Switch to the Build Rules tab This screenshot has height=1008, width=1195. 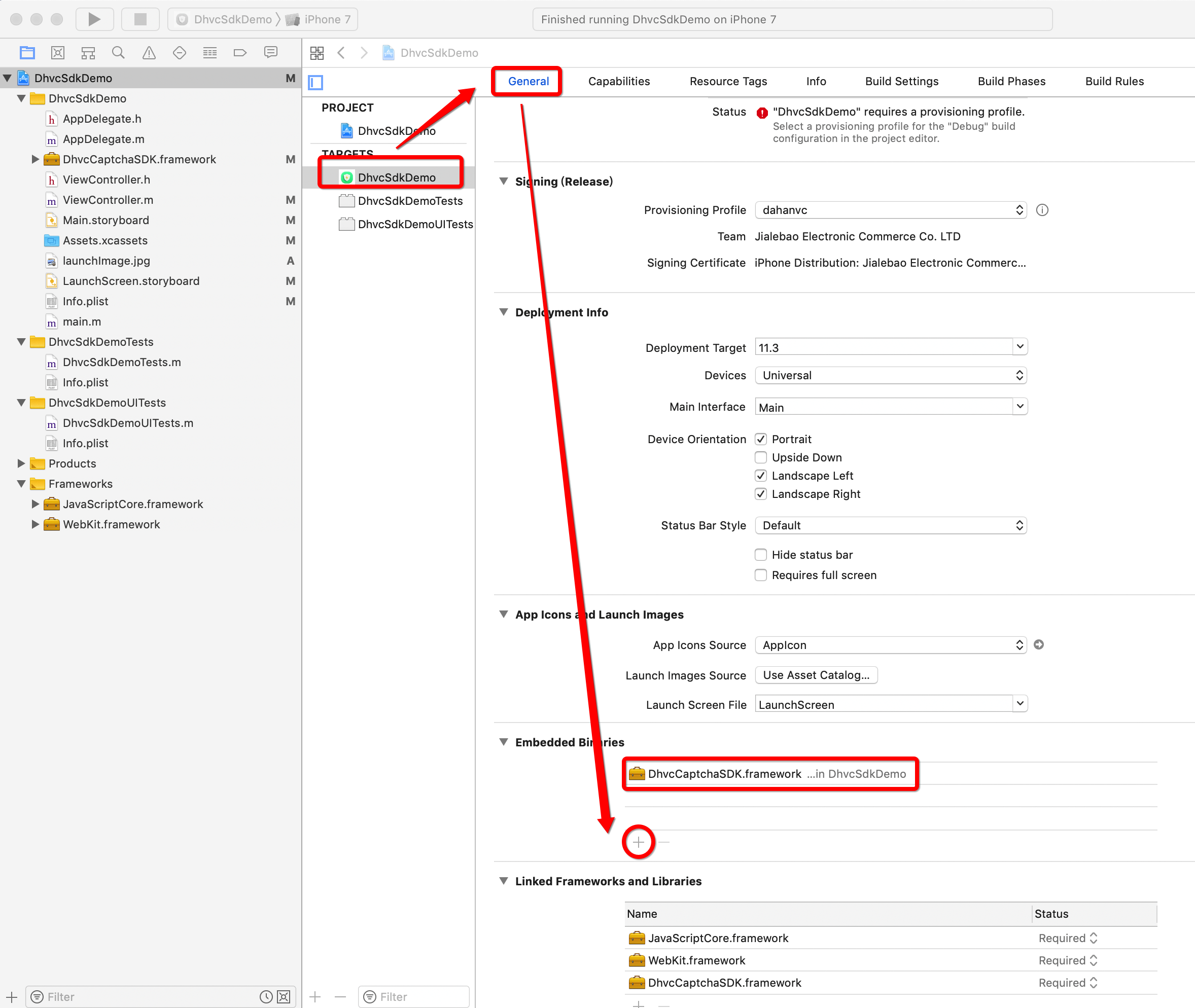(x=1114, y=81)
